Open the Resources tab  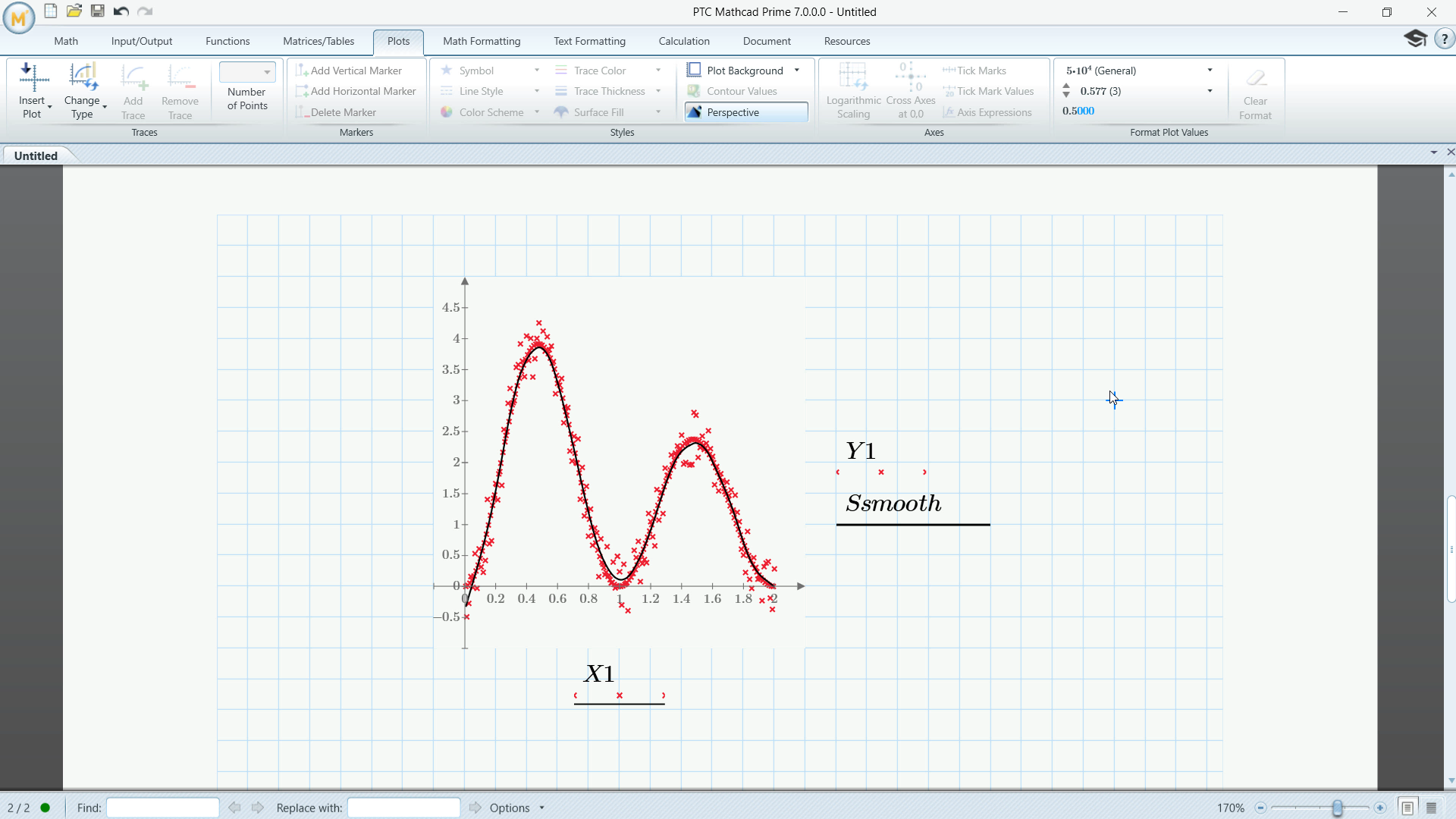[x=847, y=41]
